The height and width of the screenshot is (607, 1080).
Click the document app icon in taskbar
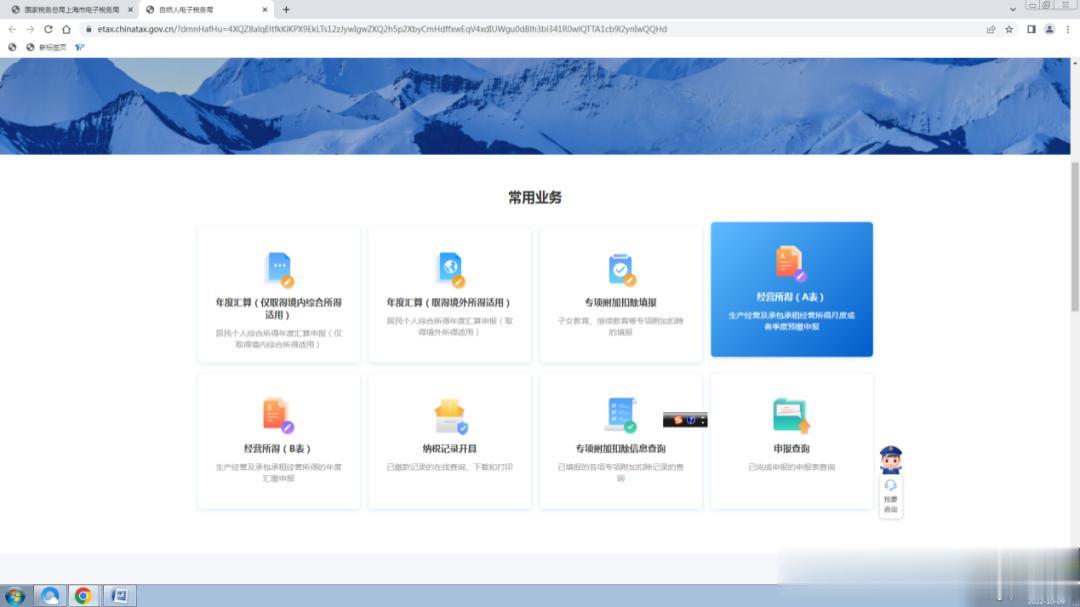click(x=119, y=595)
